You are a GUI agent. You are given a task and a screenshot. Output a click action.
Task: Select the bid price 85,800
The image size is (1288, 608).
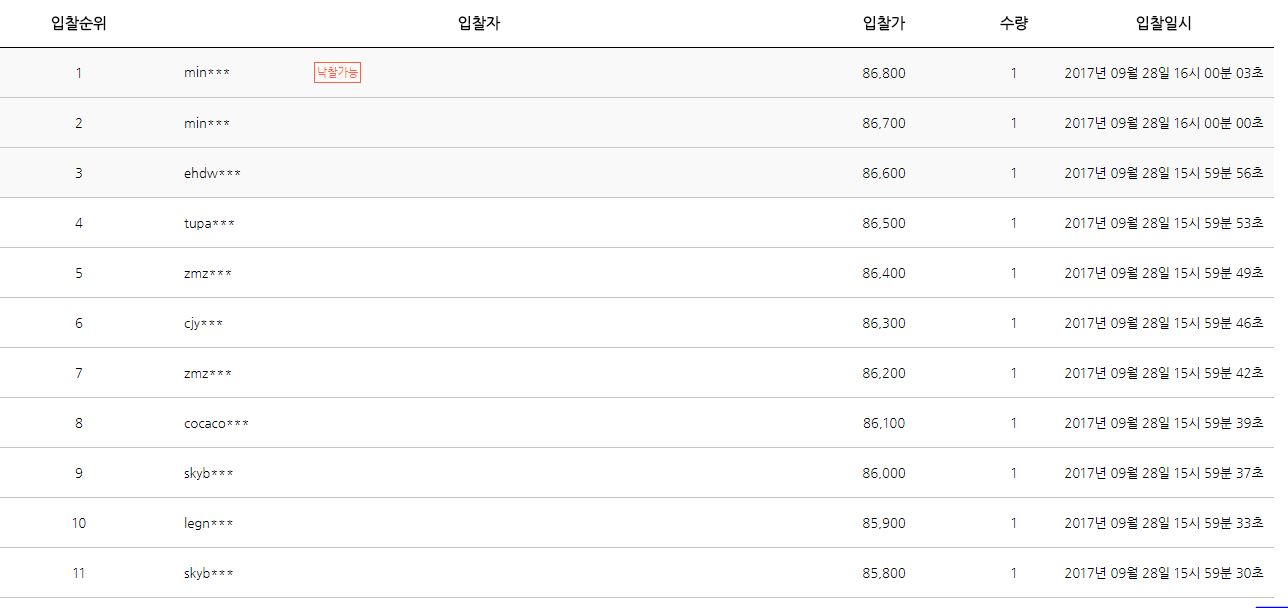coord(884,573)
